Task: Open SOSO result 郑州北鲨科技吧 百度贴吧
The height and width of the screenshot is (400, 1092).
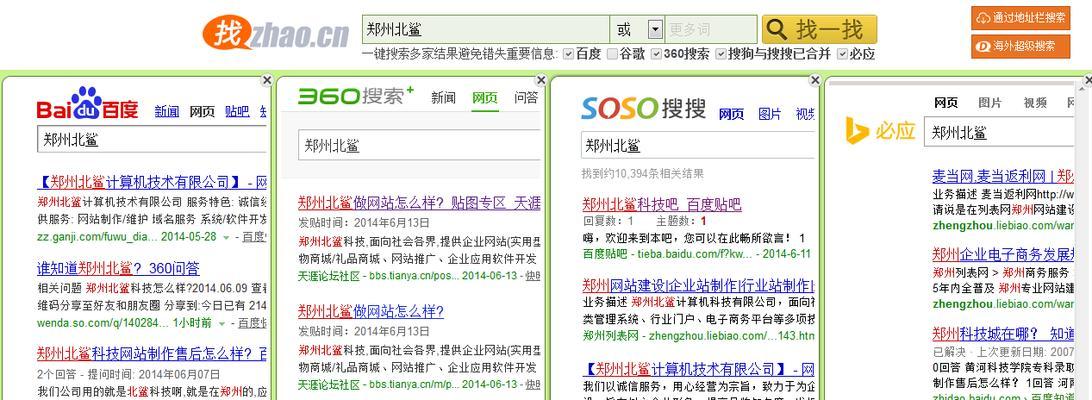Action: pyautogui.click(x=662, y=204)
